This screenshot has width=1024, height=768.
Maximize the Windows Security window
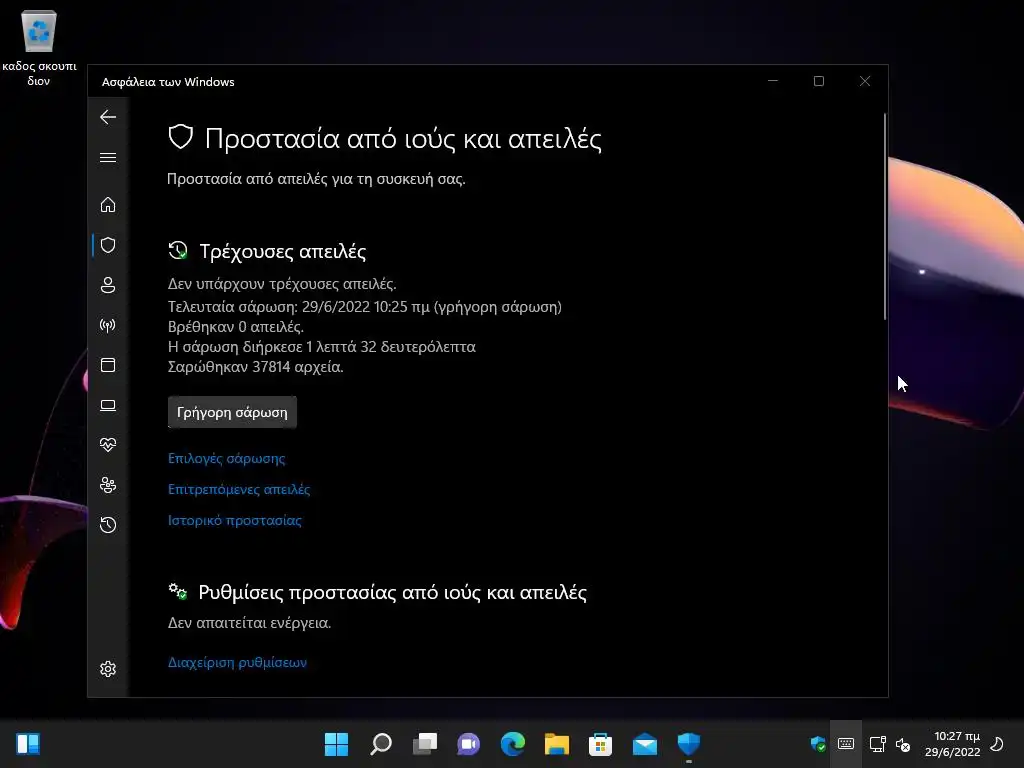pos(819,81)
